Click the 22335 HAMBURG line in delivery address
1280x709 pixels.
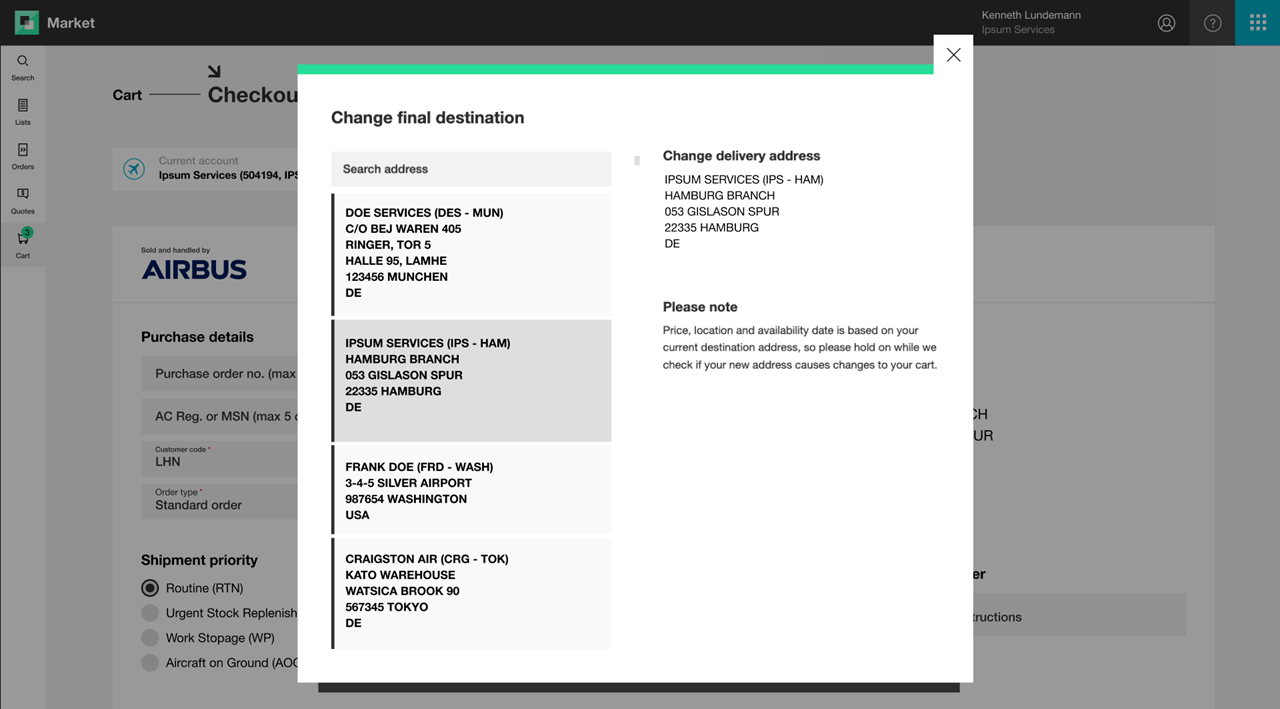(712, 228)
